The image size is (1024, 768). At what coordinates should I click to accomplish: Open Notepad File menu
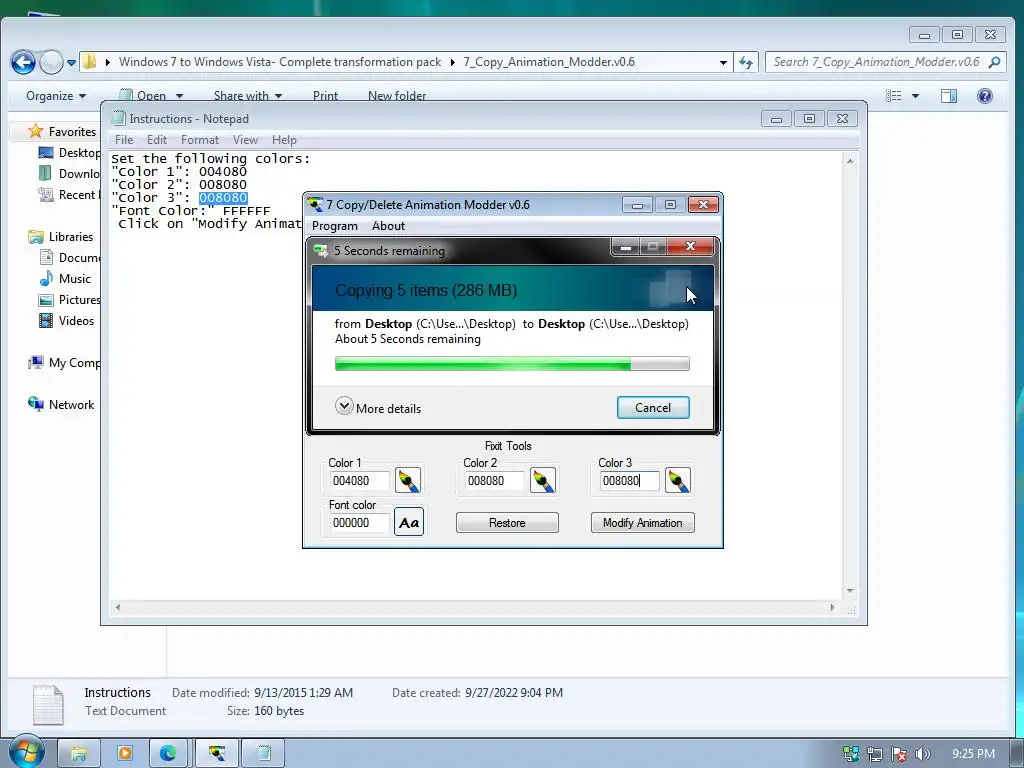124,140
